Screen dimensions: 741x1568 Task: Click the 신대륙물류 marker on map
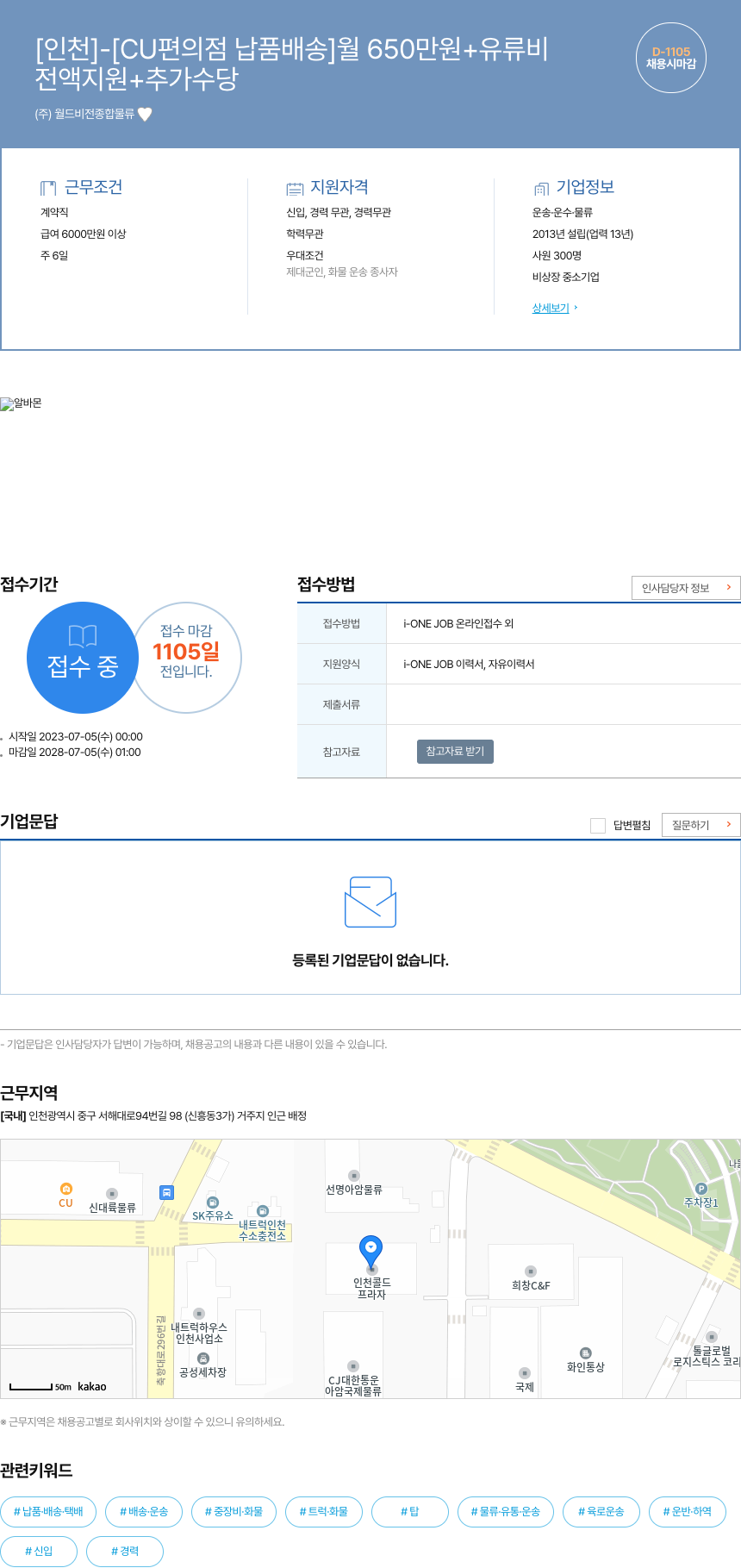pyautogui.click(x=112, y=1194)
